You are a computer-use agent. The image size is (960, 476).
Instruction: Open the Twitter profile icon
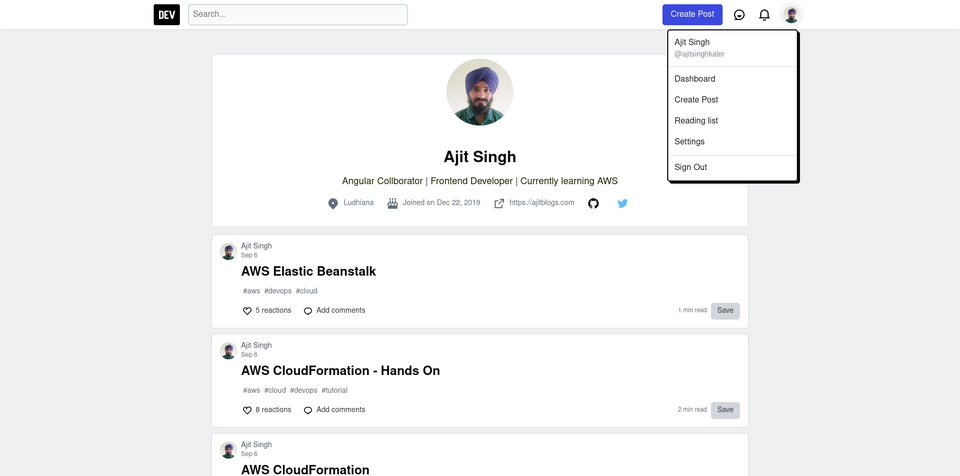[x=623, y=203]
